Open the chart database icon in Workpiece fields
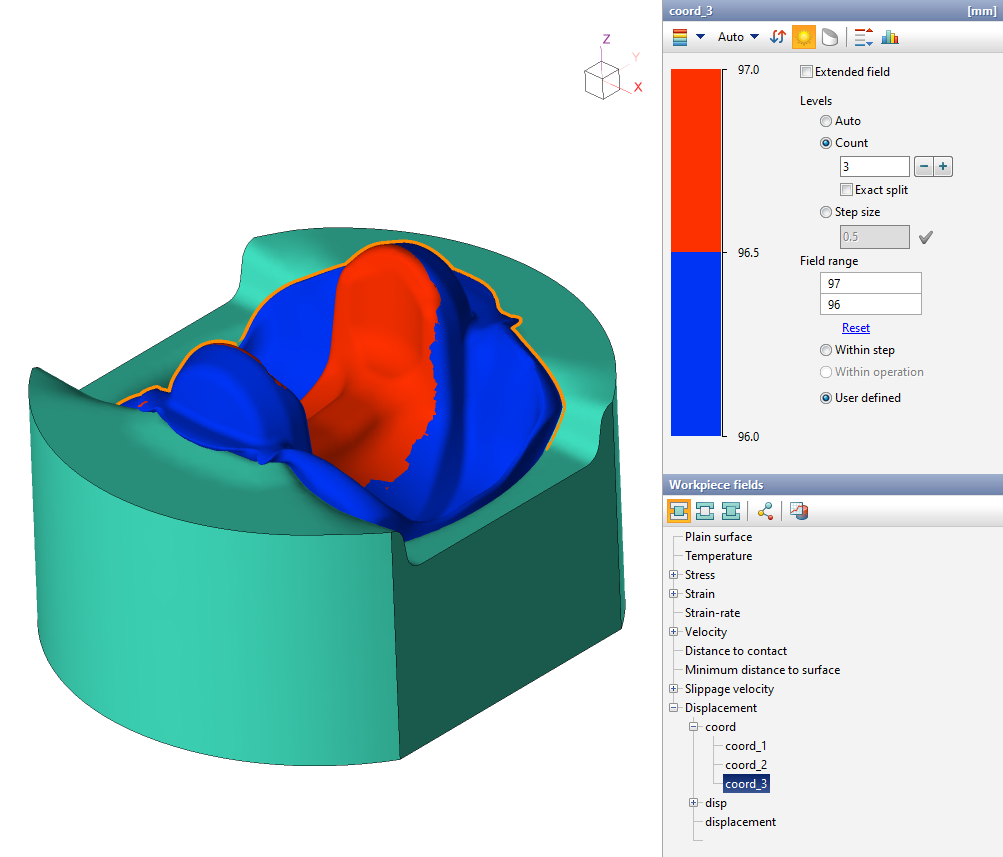This screenshot has width=1003, height=857. 799,511
